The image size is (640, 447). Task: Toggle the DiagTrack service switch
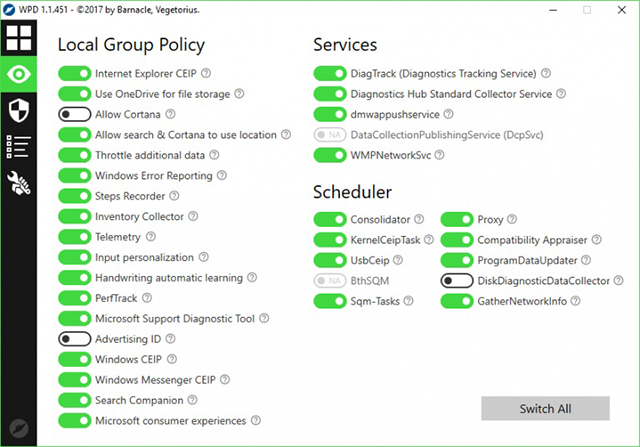click(x=330, y=73)
